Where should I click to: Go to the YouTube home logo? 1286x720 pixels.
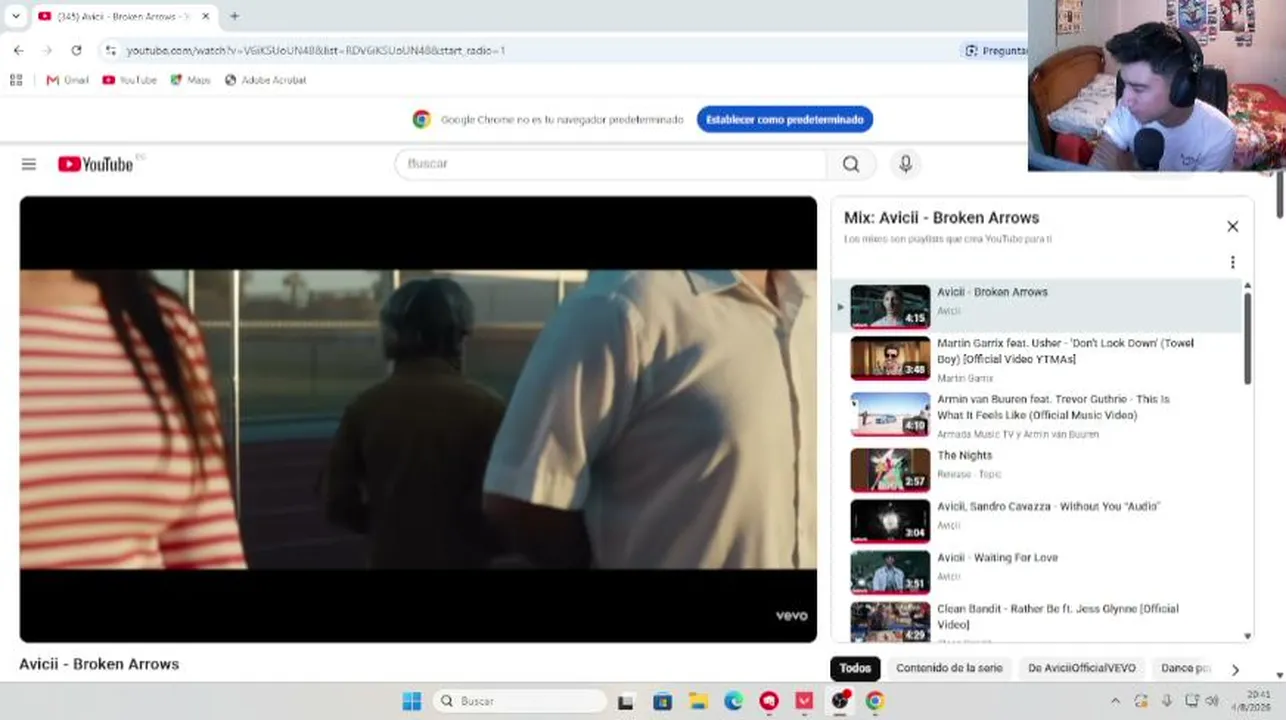pos(96,164)
